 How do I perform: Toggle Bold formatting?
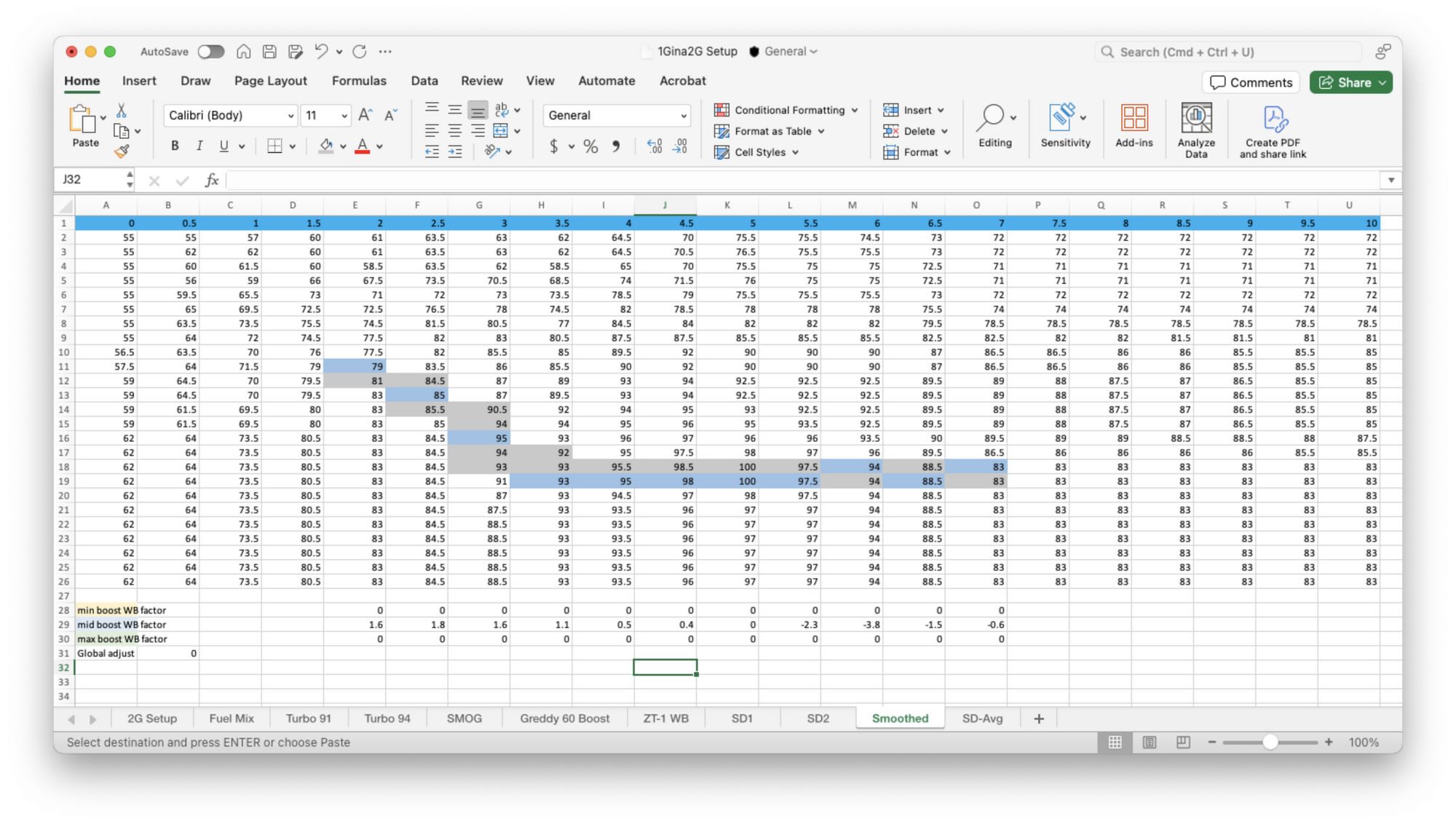[175, 146]
